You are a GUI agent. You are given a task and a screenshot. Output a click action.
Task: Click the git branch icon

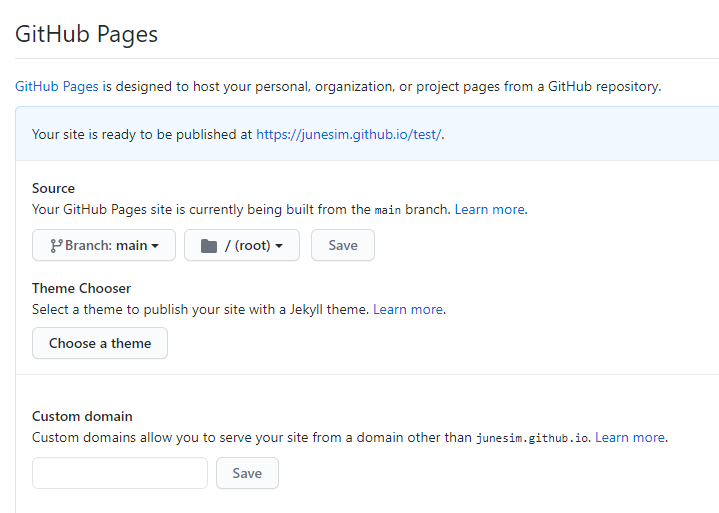(56, 246)
